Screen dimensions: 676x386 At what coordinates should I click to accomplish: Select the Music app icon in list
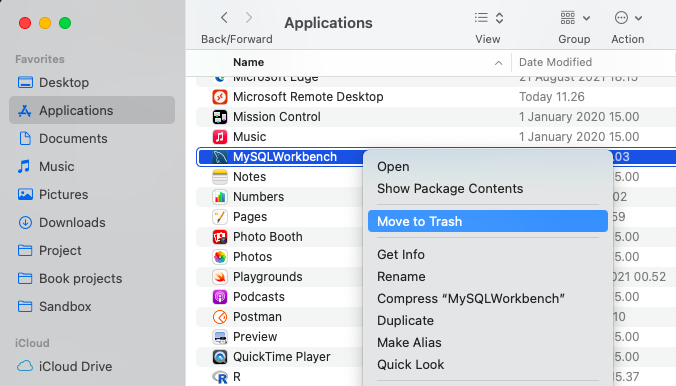click(220, 137)
